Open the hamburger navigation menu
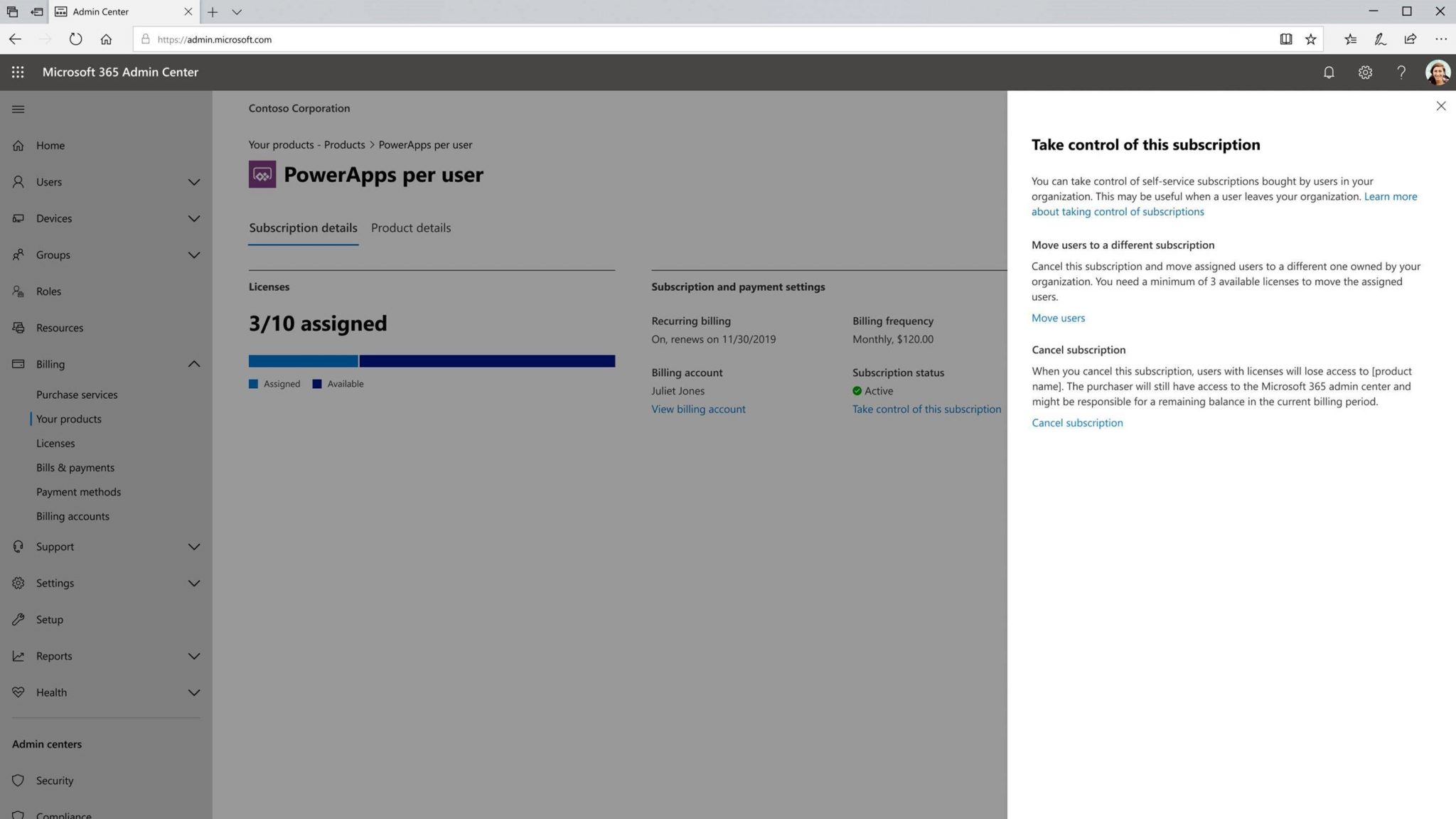 click(x=18, y=109)
